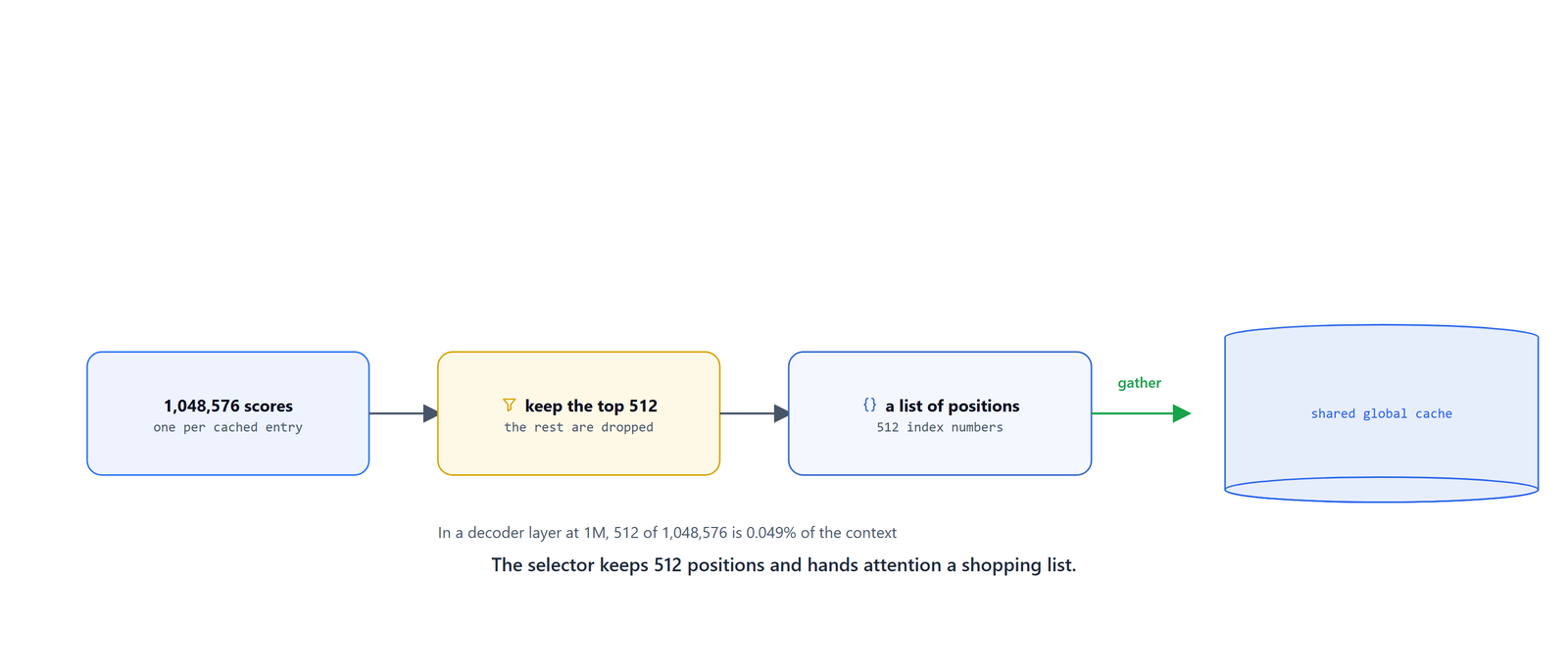
Task: Select the "keep the top 512" title
Action: coord(591,406)
